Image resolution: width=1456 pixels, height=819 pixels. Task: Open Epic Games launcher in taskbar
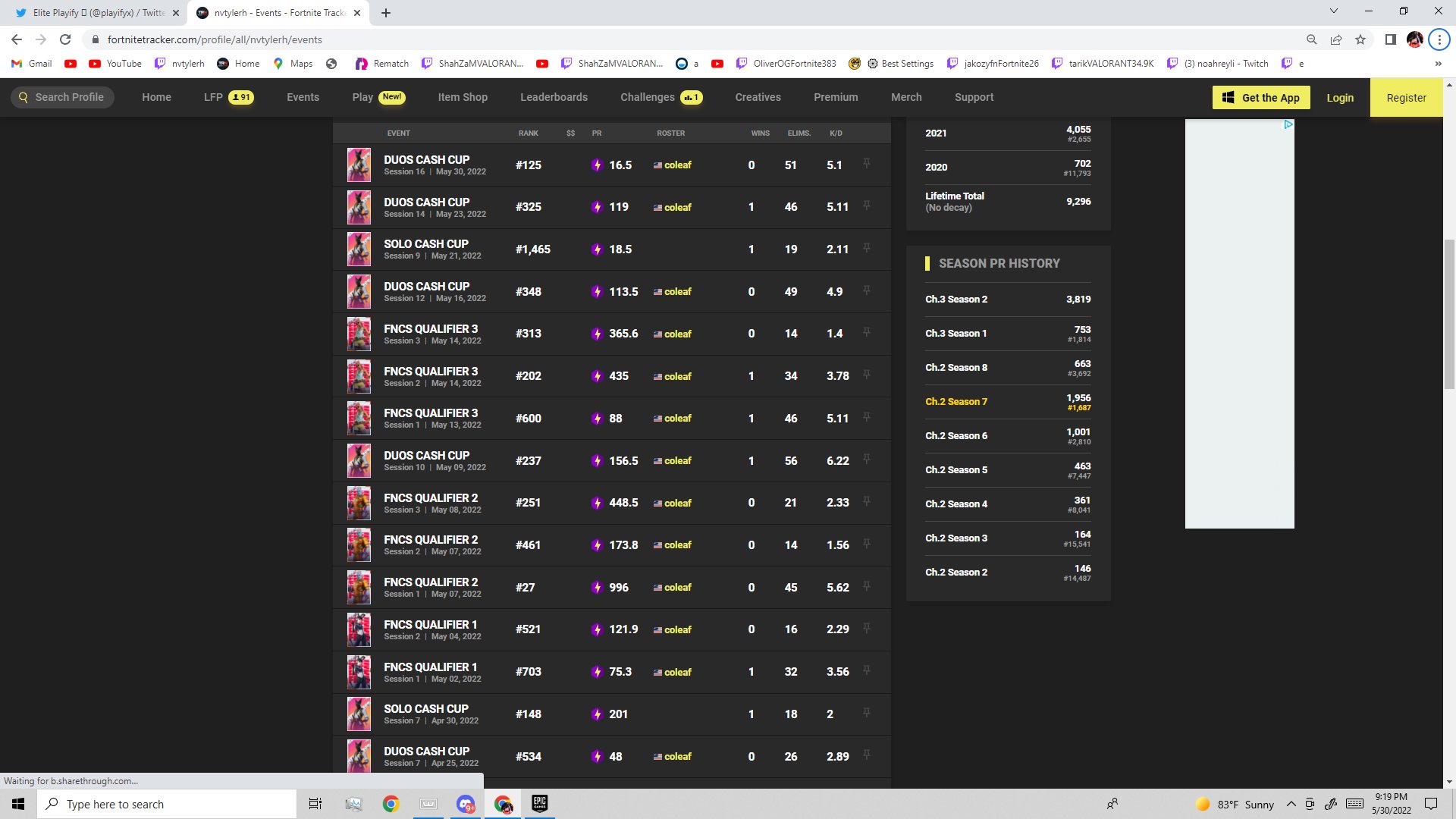[539, 804]
